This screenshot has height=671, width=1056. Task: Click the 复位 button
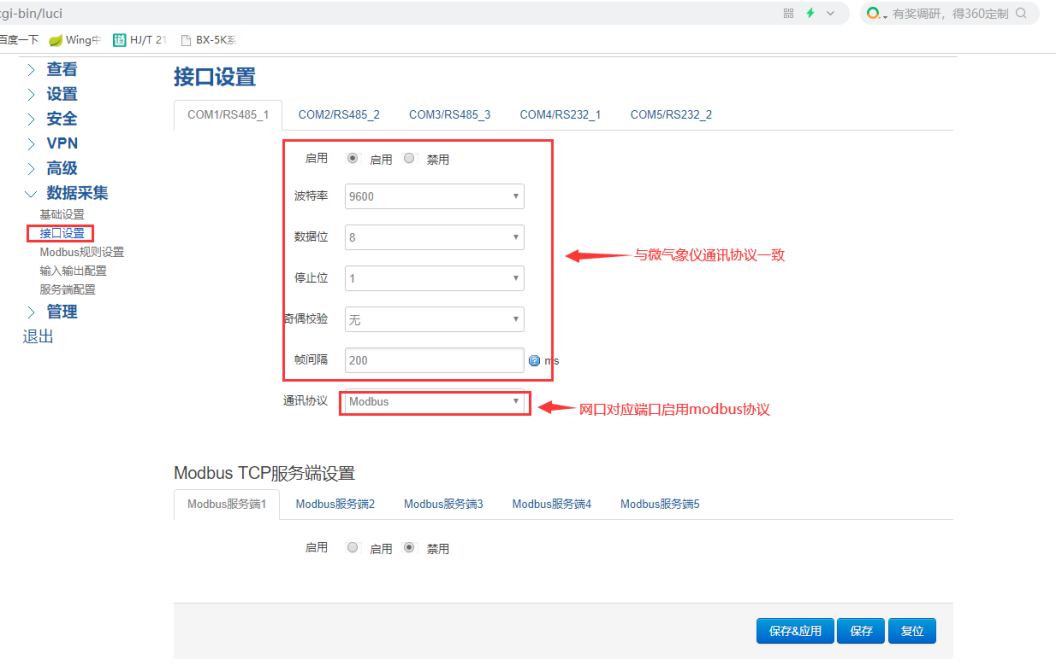911,630
